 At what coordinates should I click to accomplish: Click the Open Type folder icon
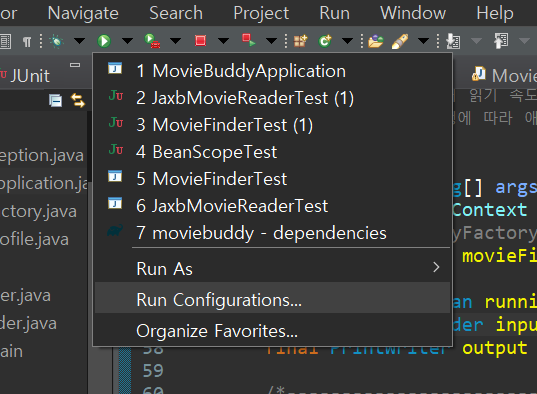pyautogui.click(x=376, y=41)
